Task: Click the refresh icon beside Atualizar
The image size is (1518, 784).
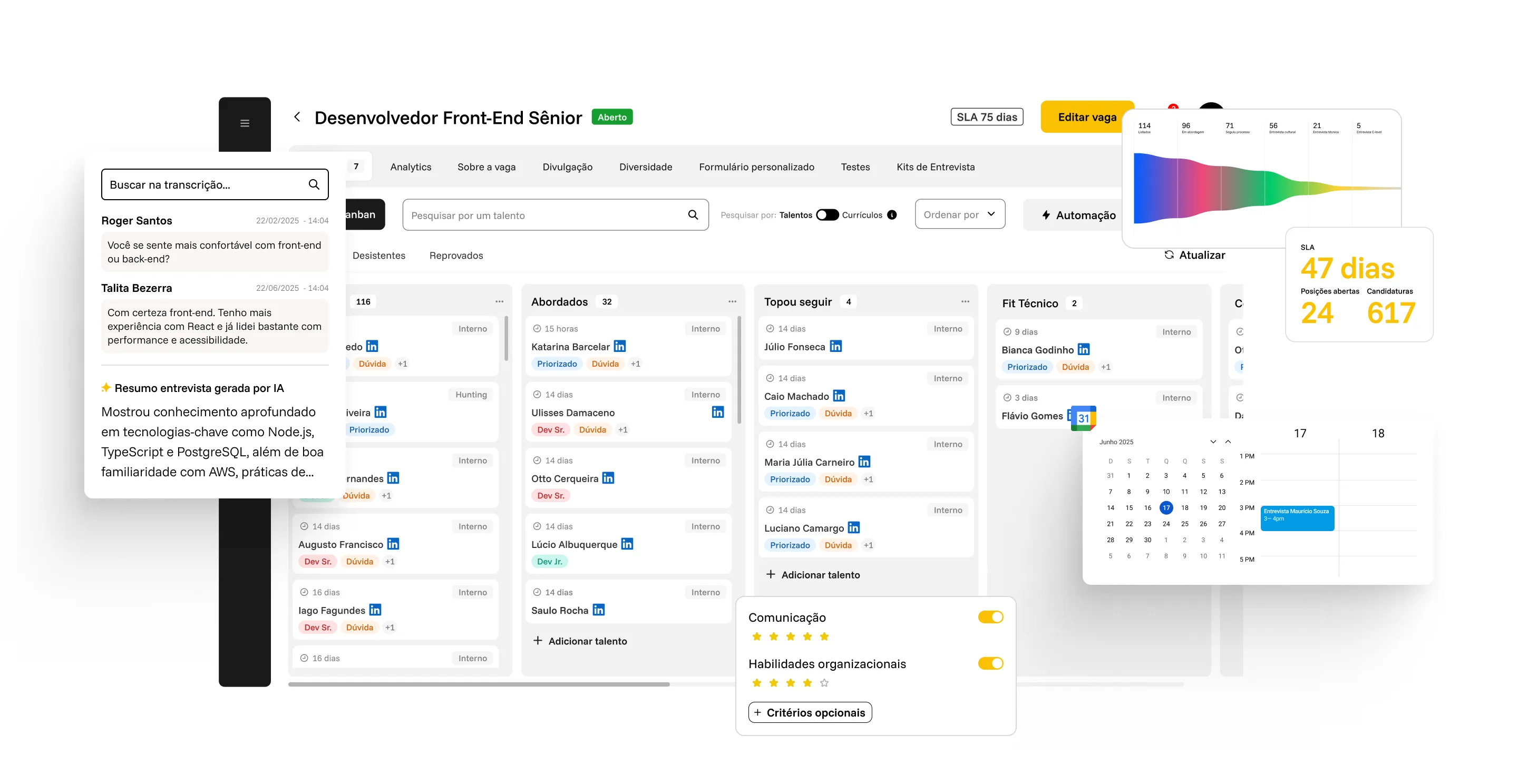Action: tap(1169, 255)
